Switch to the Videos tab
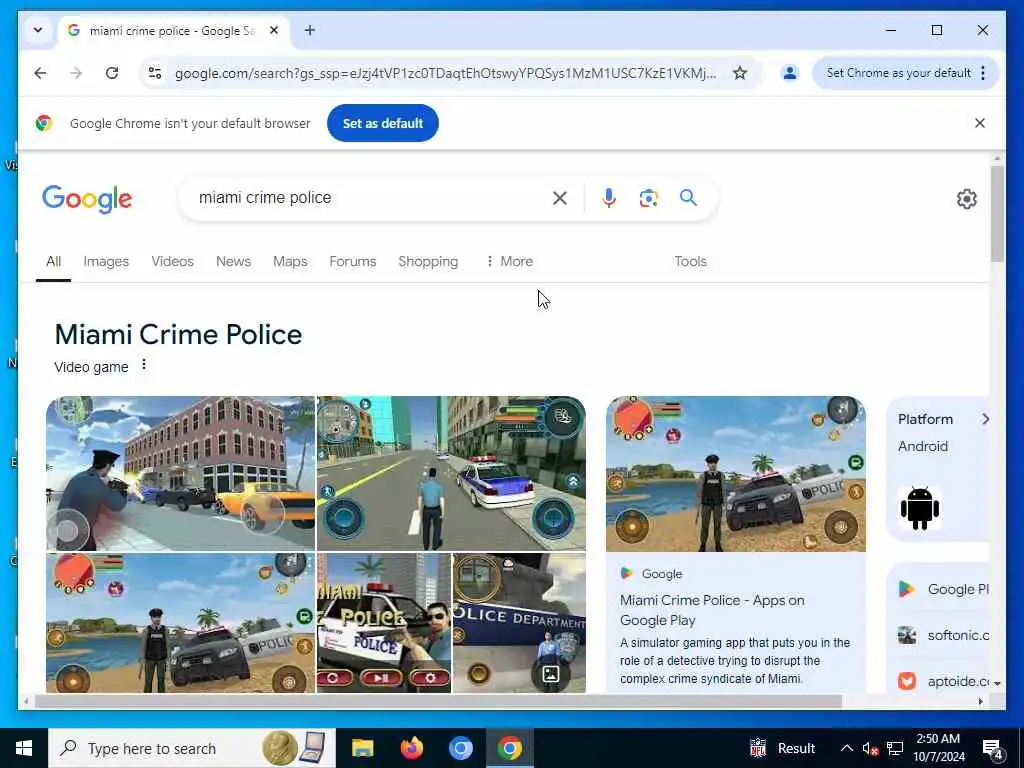Viewport: 1024px width, 768px height. point(172,261)
